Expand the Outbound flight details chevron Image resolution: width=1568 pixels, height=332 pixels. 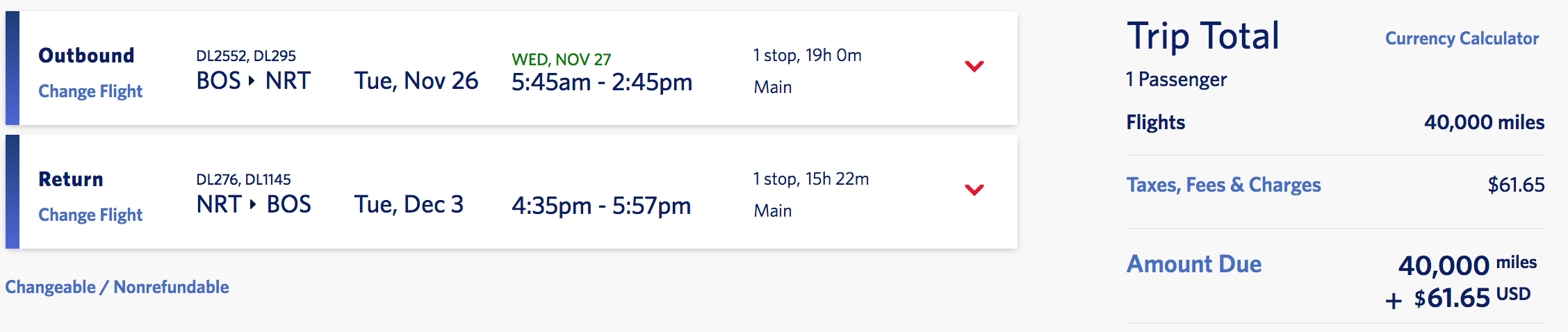pyautogui.click(x=974, y=67)
